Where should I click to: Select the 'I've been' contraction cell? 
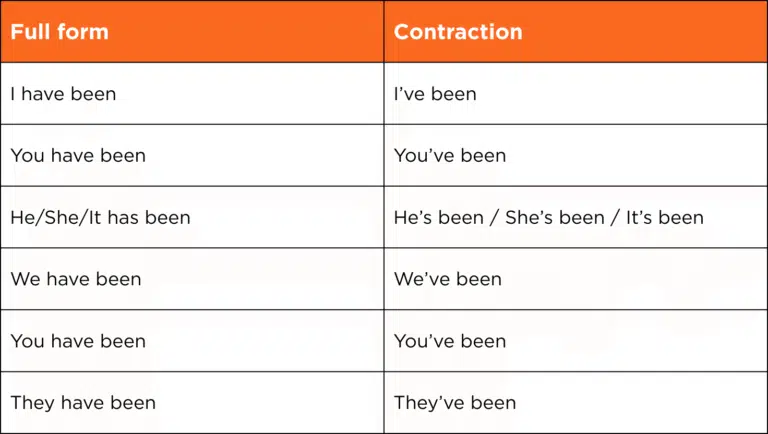click(x=435, y=94)
